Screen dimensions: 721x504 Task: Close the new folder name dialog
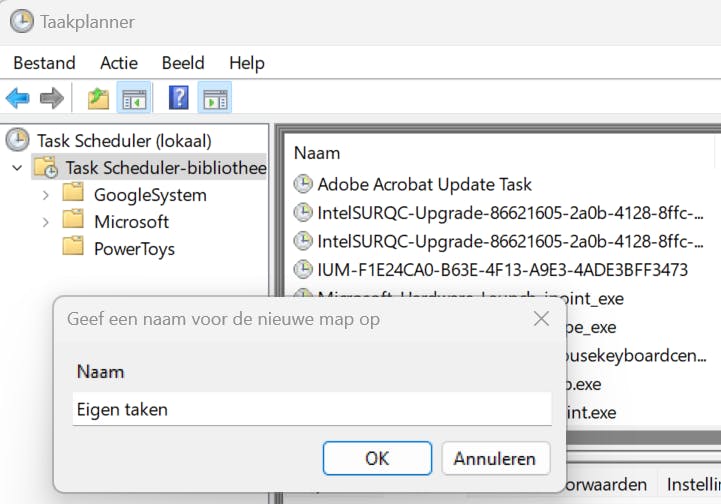(541, 319)
